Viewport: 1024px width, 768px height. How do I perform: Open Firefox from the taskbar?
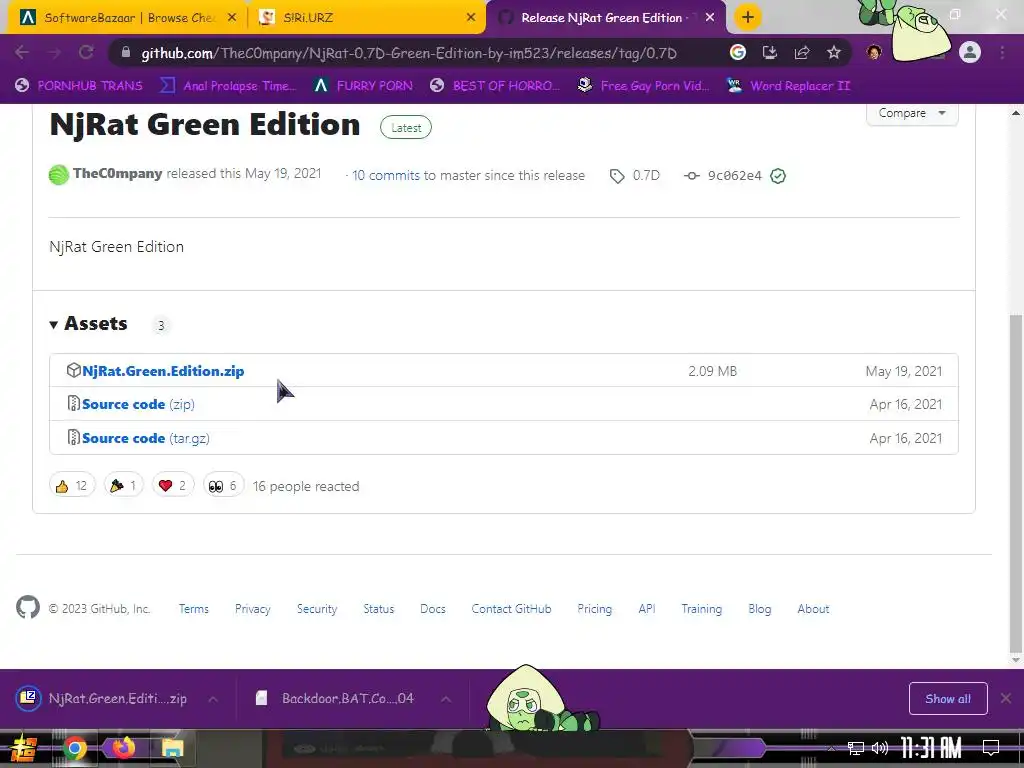(x=123, y=748)
